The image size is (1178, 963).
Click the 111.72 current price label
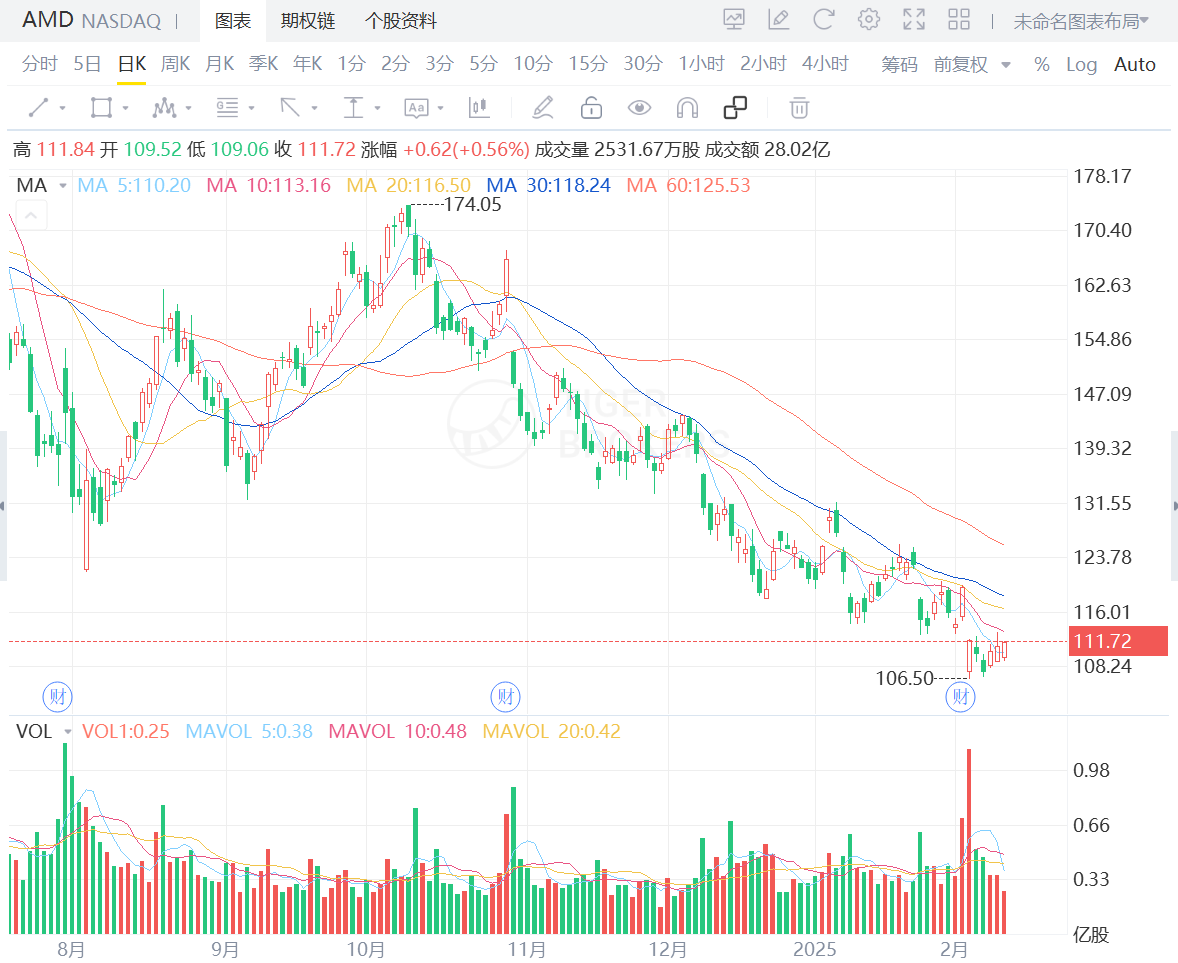1118,641
